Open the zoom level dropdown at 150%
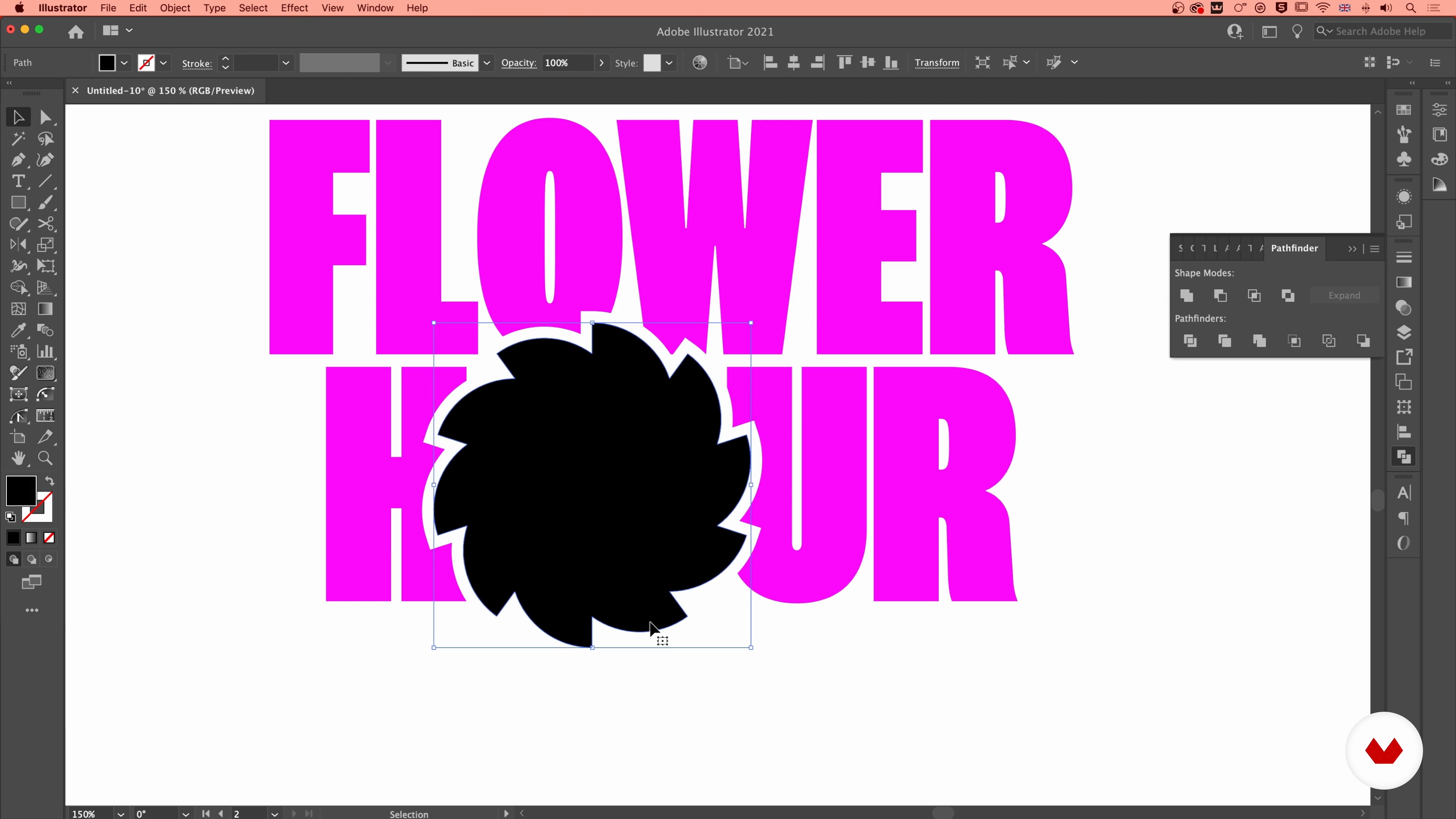 pos(121,814)
